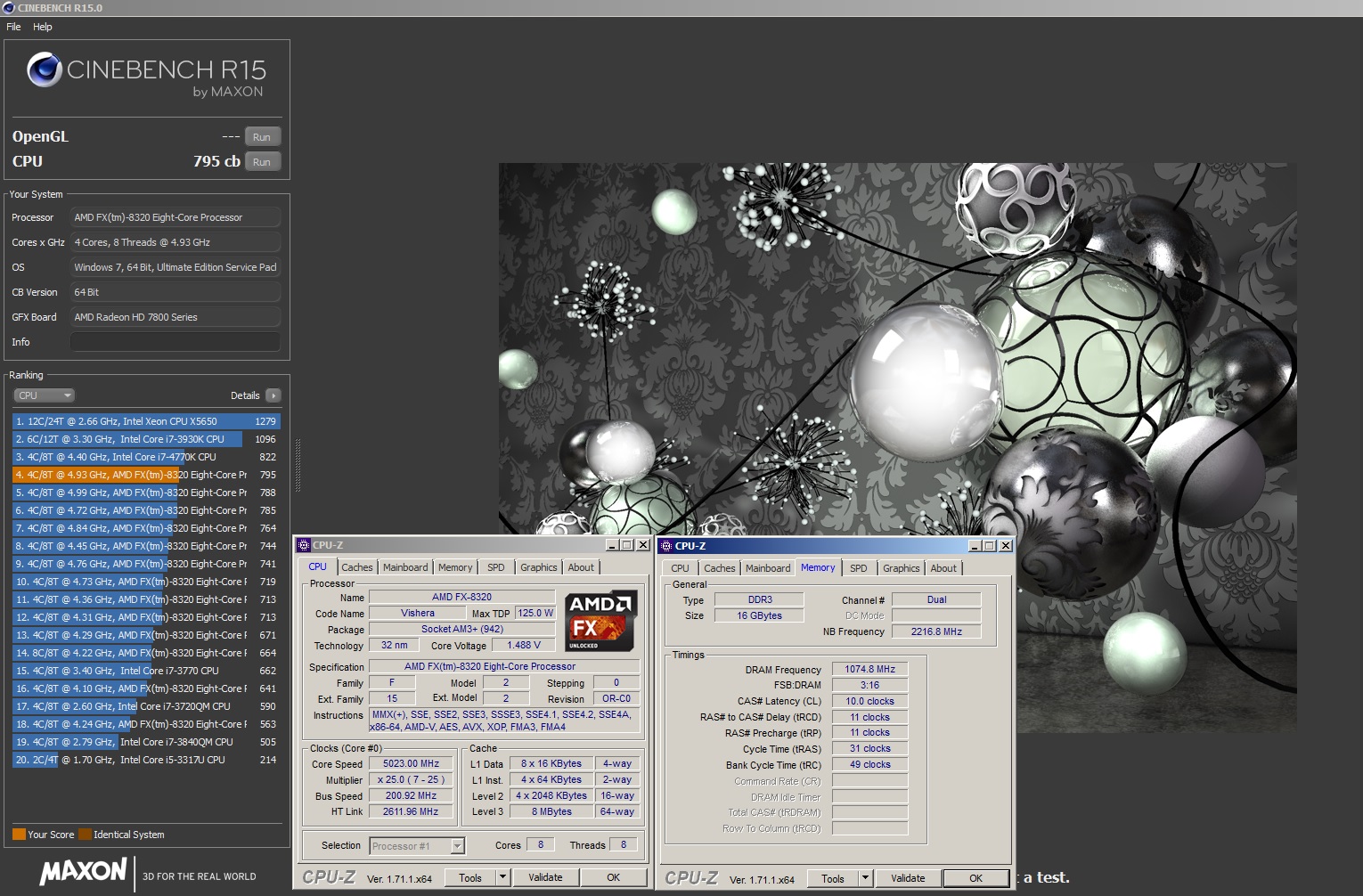Switch to Mainboard tab in left CPU-Z
Image resolution: width=1363 pixels, height=896 pixels.
[x=405, y=567]
